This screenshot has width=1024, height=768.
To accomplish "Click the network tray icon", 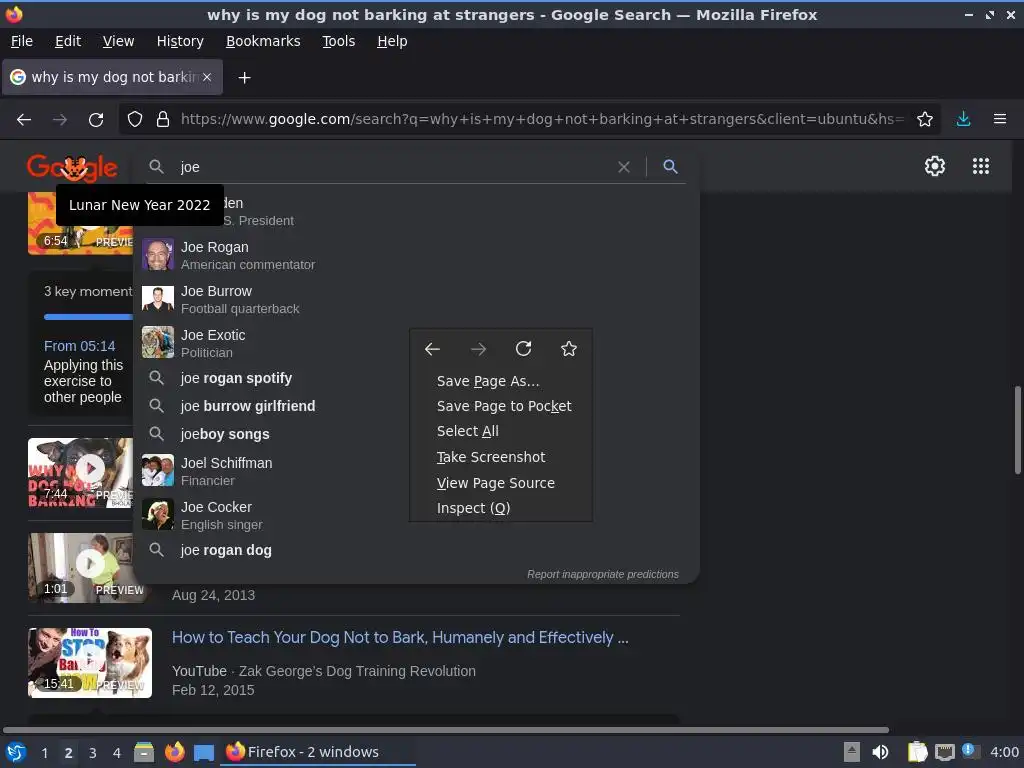I will point(944,752).
